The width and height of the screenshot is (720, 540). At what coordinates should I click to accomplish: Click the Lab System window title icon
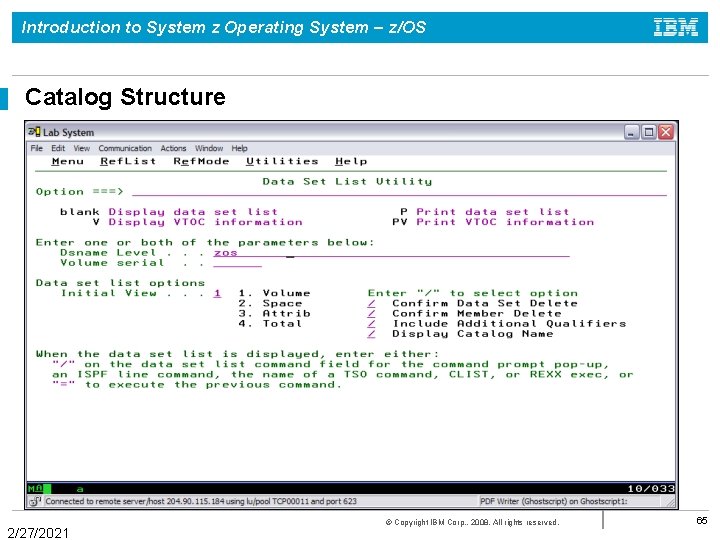click(x=34, y=132)
